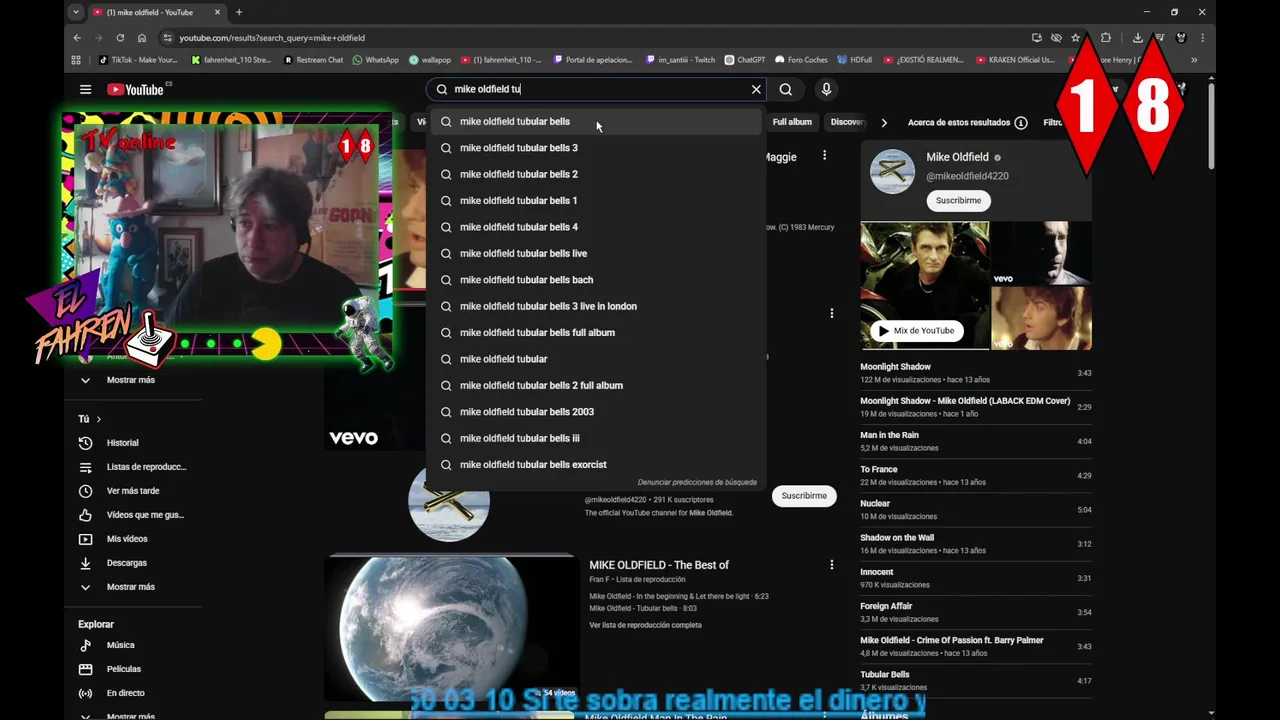
Task: Click Suscribirme next to the 291 K subscribers channel
Action: pos(804,496)
